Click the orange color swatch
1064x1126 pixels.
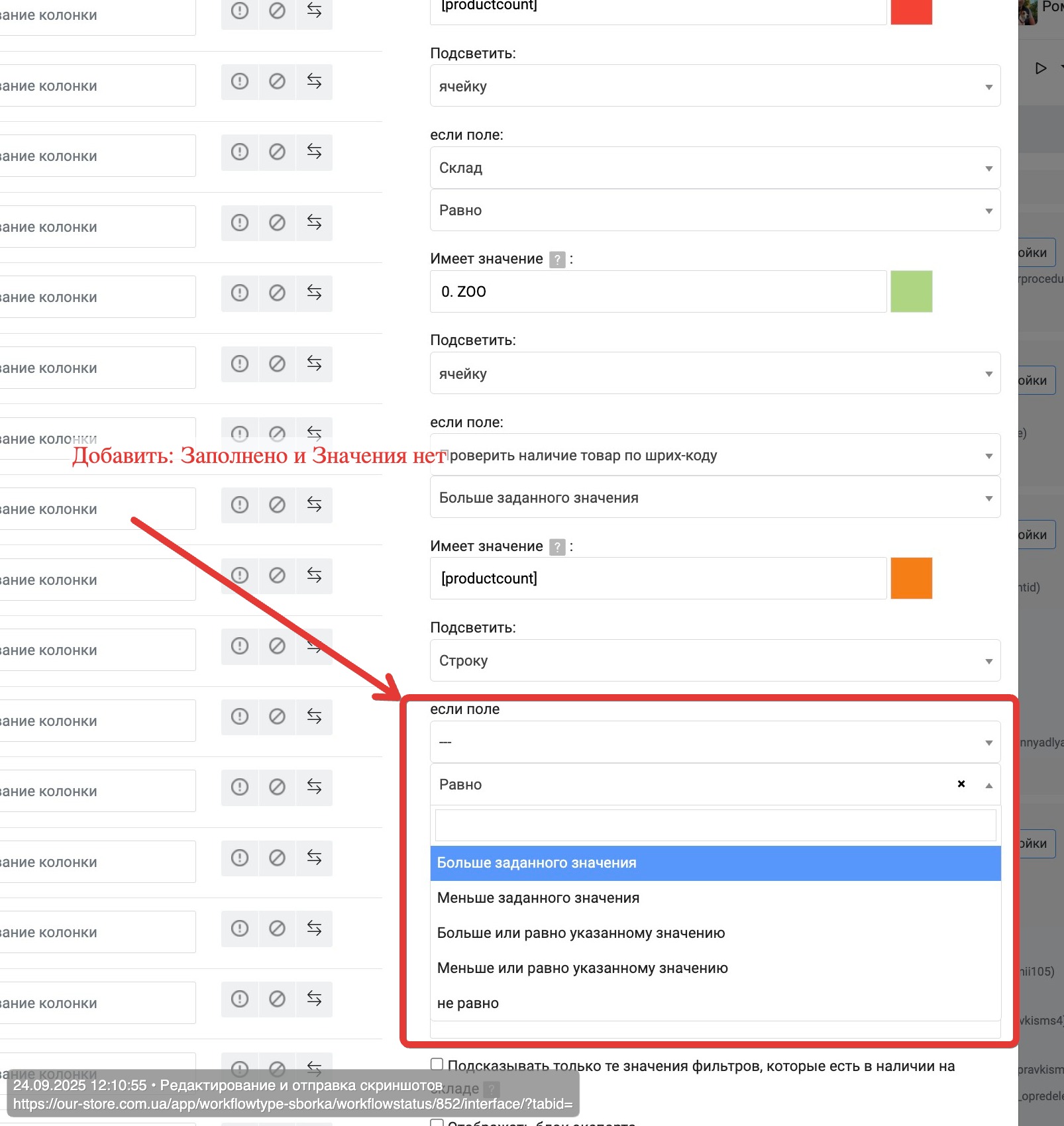pyautogui.click(x=911, y=578)
